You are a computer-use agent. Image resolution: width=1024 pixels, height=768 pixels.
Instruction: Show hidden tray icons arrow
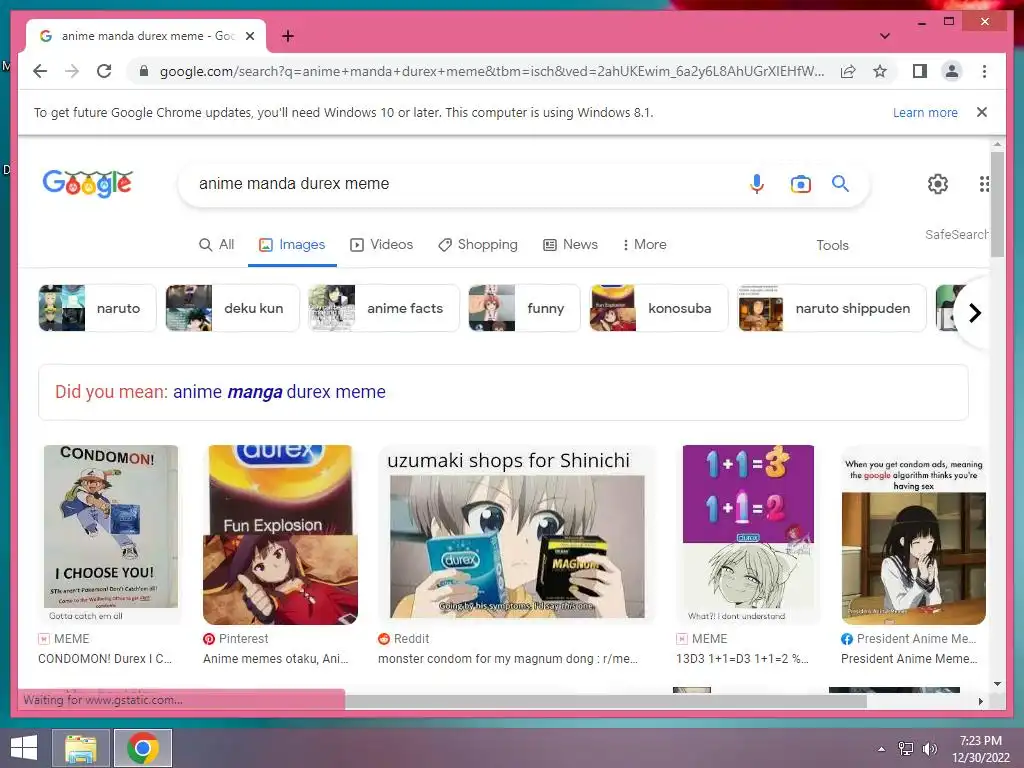pyautogui.click(x=881, y=749)
